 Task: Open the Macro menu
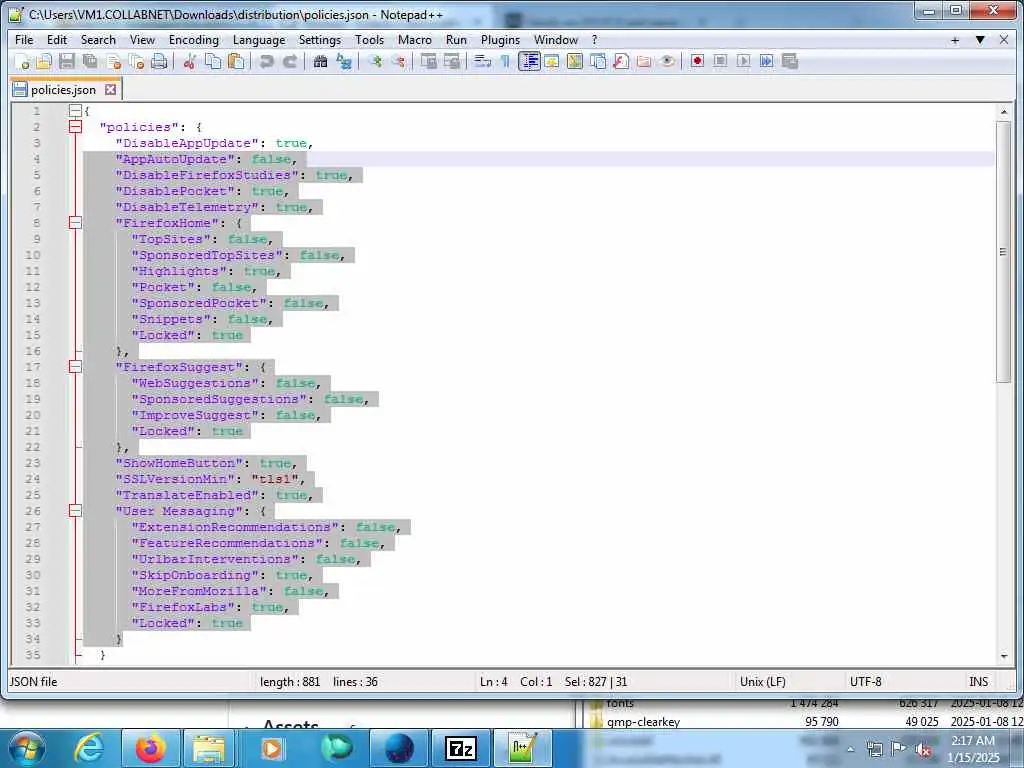pos(415,40)
